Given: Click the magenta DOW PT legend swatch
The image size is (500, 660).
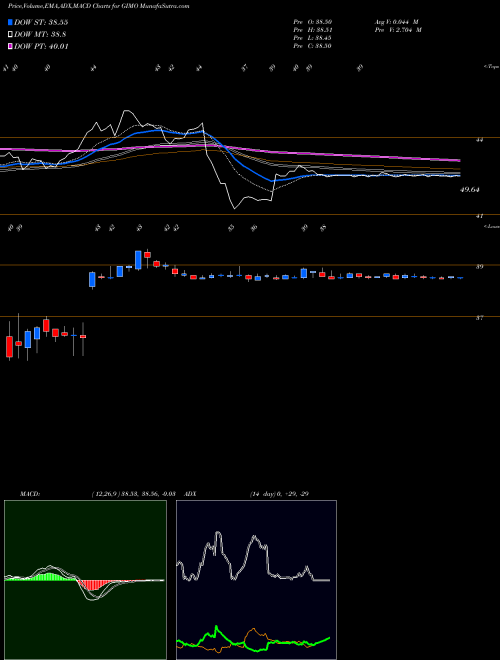Looking at the screenshot, I should [x=10, y=46].
